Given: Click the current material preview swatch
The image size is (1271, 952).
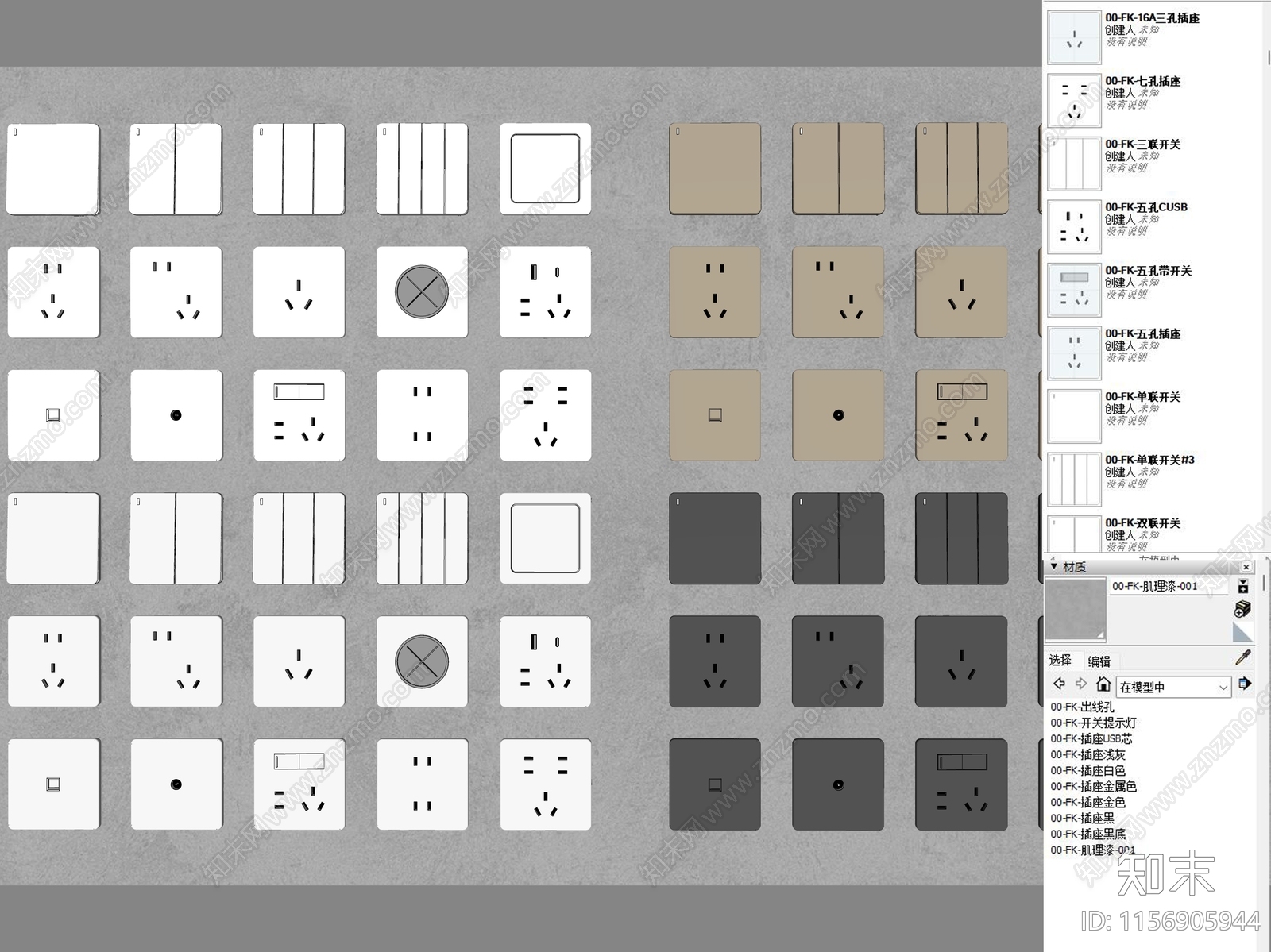Looking at the screenshot, I should pos(1076,609).
